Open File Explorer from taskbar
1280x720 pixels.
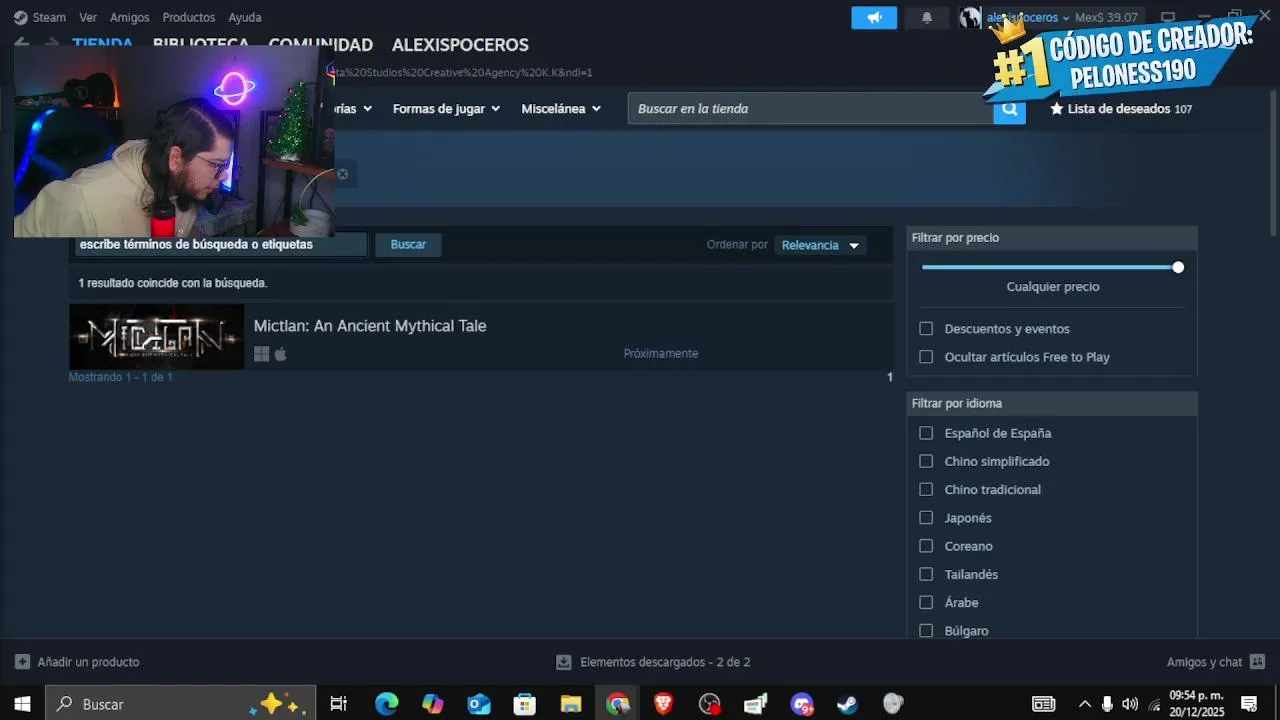pyautogui.click(x=571, y=704)
